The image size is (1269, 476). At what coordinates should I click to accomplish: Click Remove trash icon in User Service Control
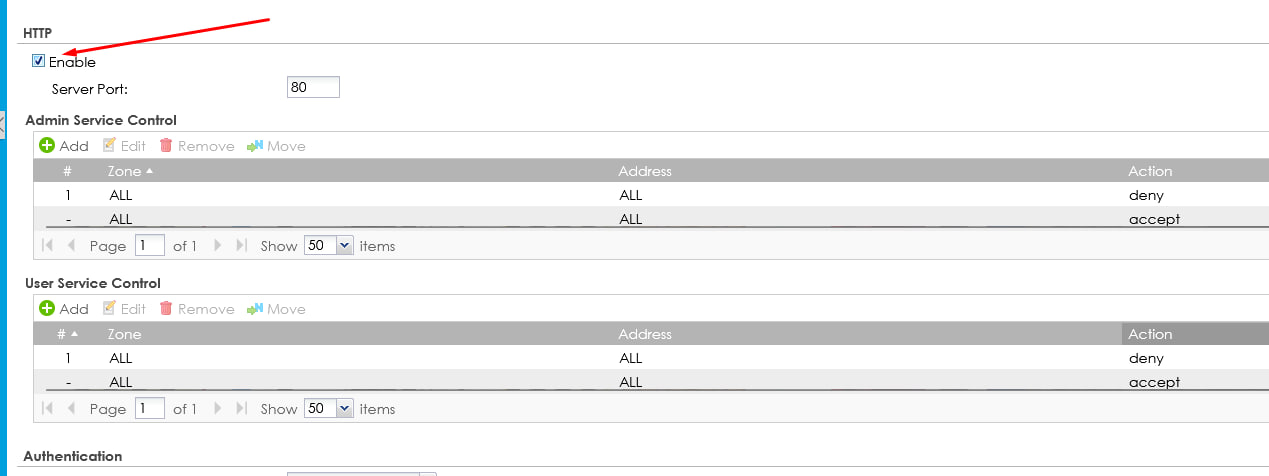click(x=166, y=309)
